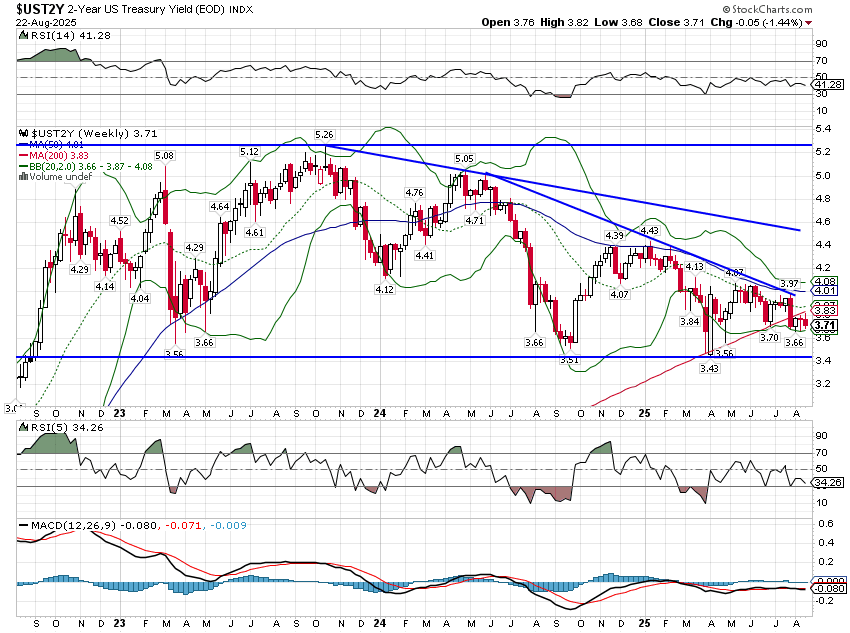Click the volume bars icon beside Volume undef

tap(23, 176)
